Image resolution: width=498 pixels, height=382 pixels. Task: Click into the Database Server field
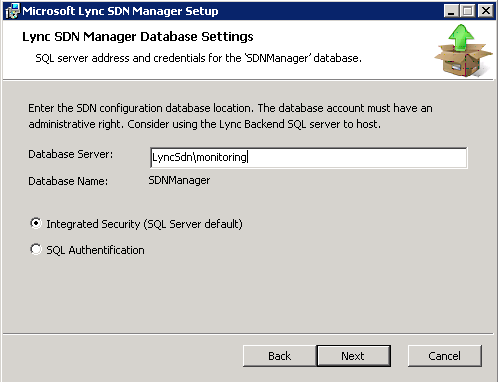point(309,157)
